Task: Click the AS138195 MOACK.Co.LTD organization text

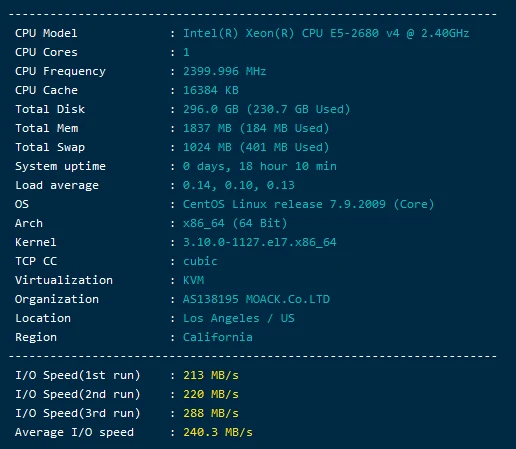Action: (256, 299)
